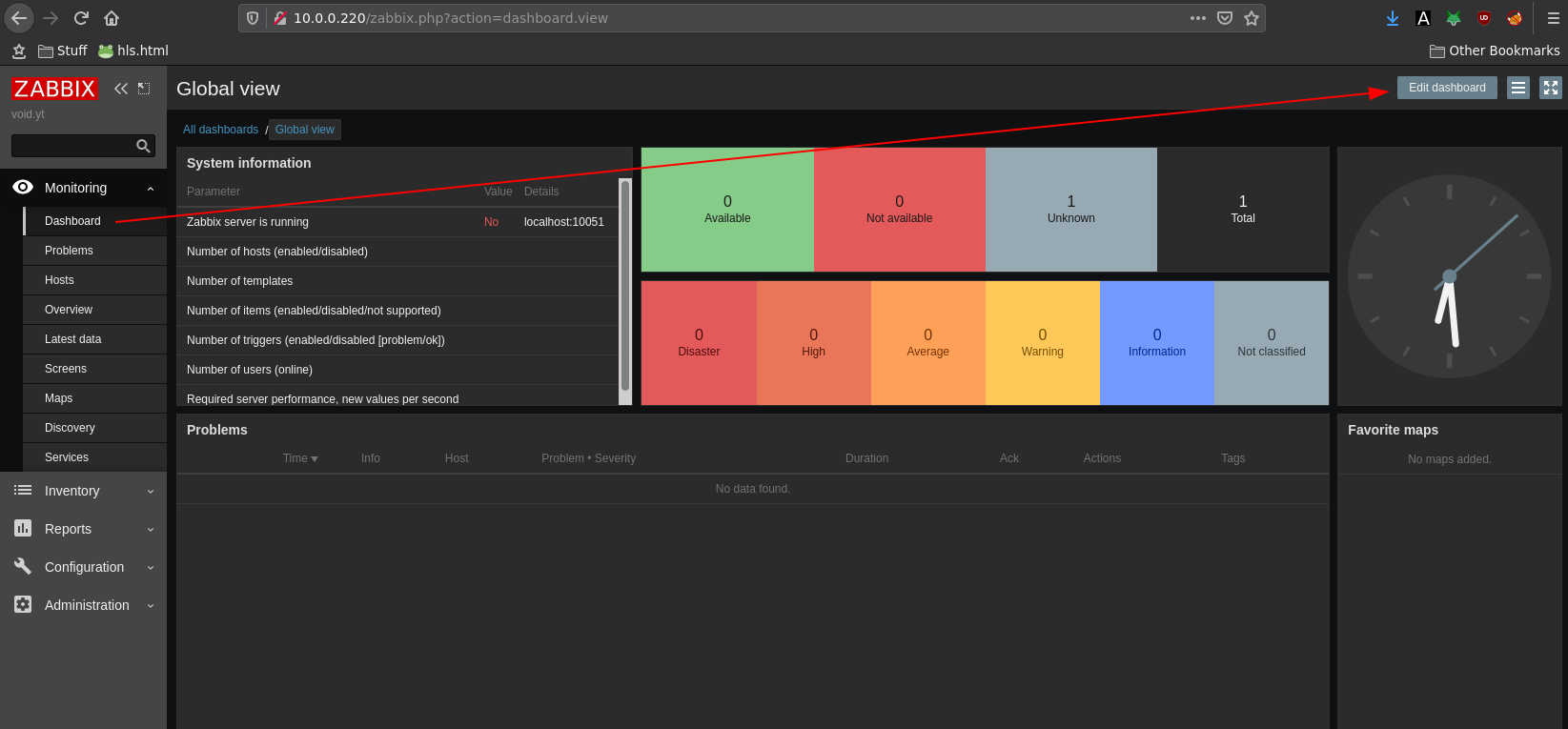Expand the Administration menu section
Viewport: 1568px width, 729px height.
pyautogui.click(x=151, y=606)
